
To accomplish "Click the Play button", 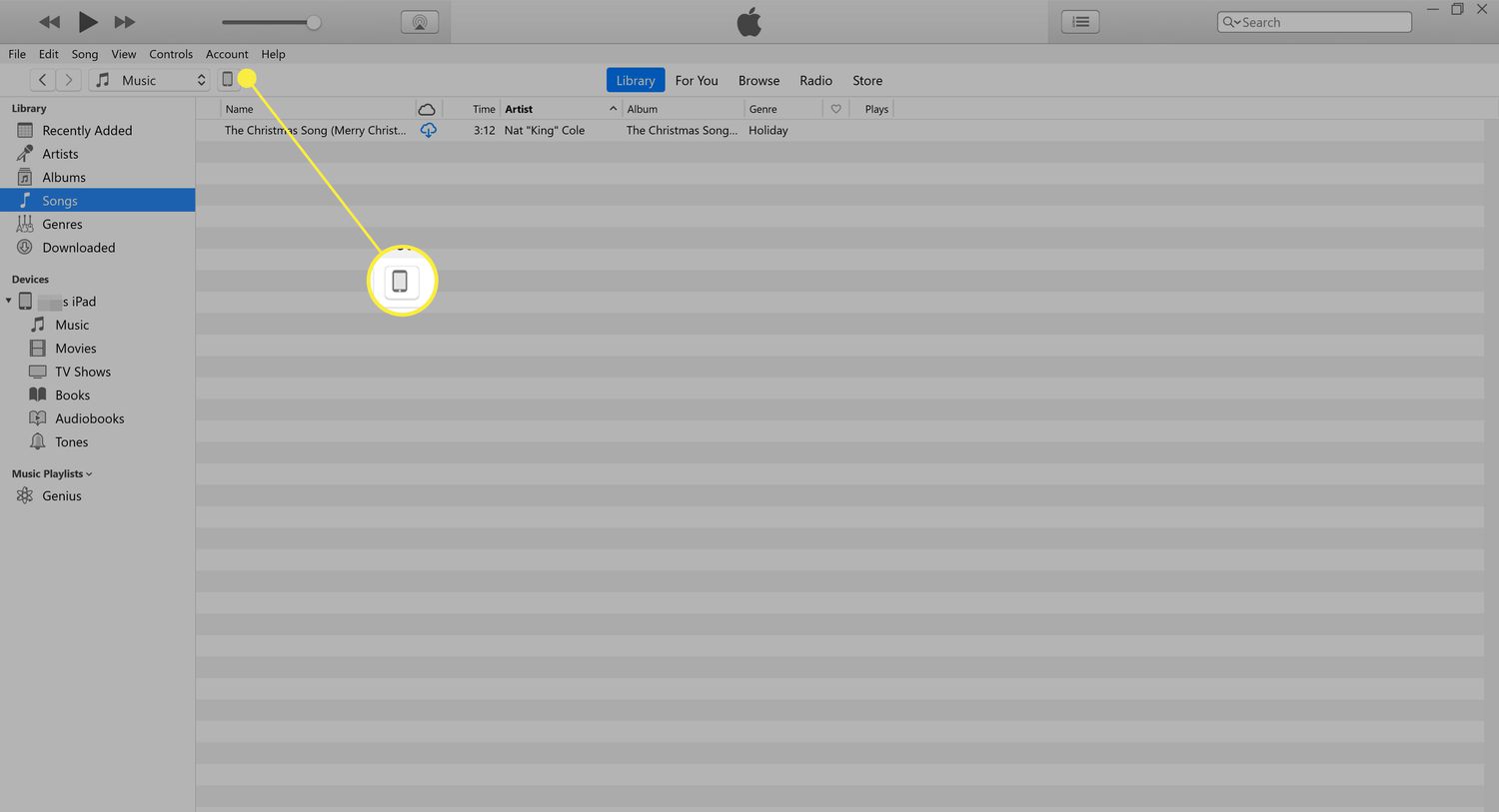I will (x=88, y=22).
